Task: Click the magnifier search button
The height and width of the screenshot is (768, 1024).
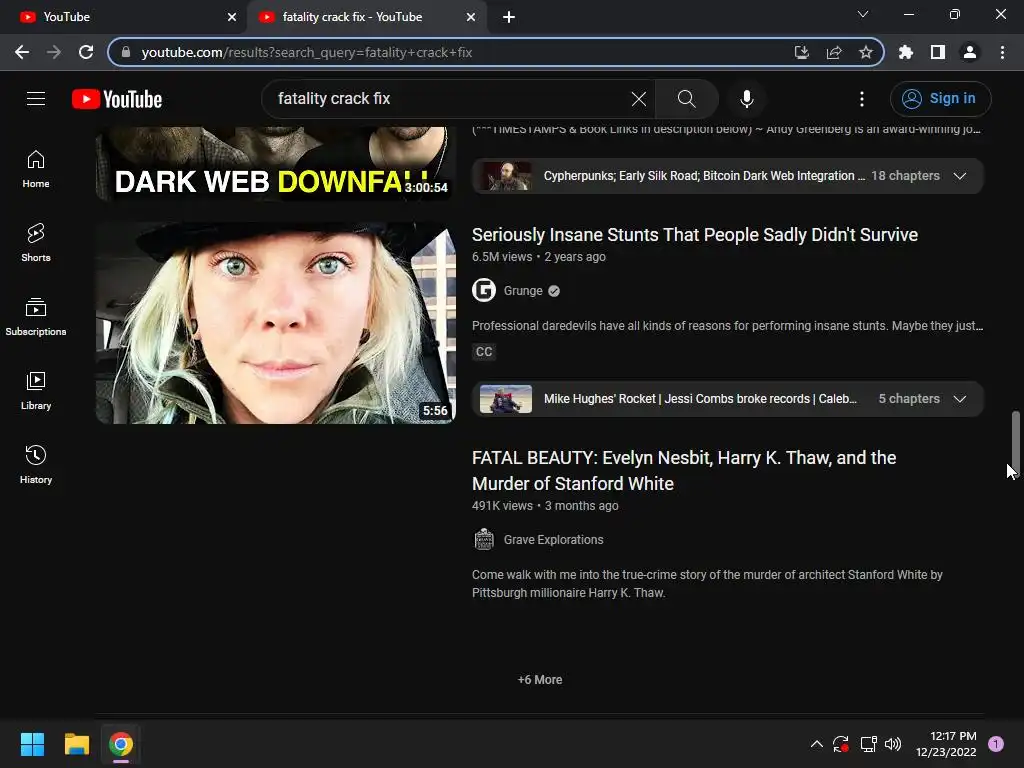Action: point(686,99)
